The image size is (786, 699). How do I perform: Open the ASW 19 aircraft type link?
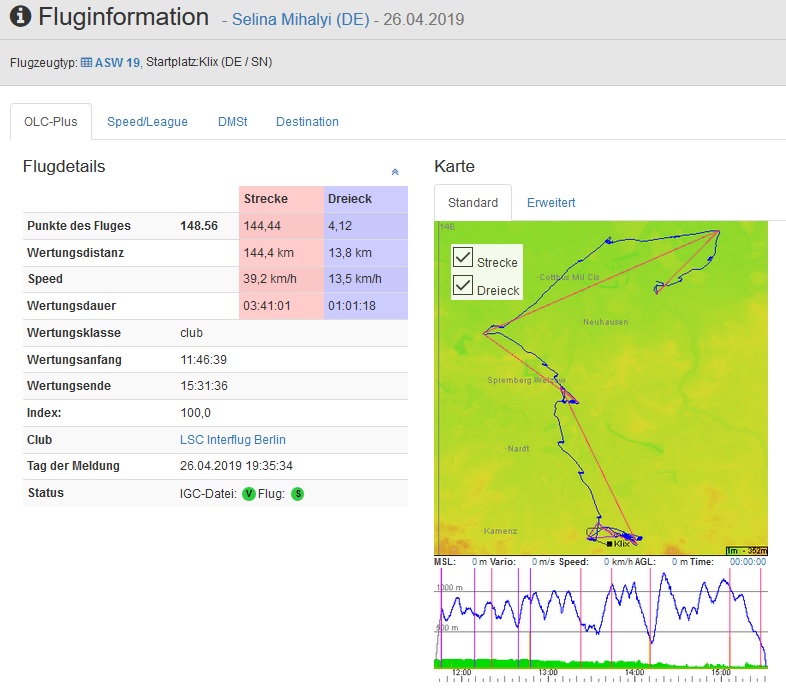117,62
